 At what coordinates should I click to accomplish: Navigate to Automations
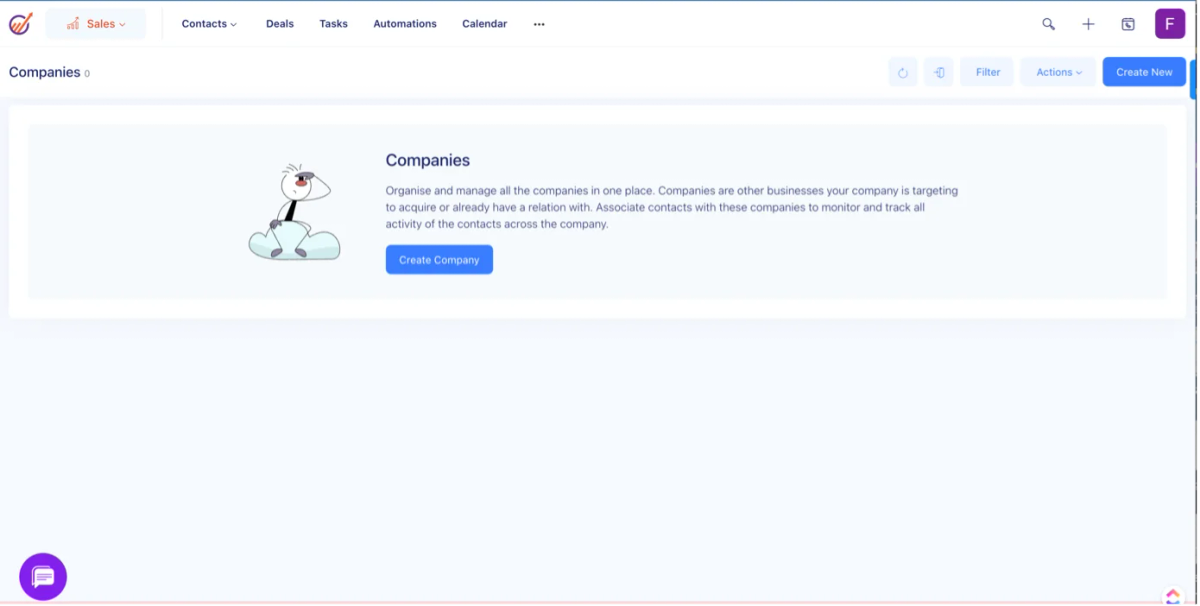pyautogui.click(x=405, y=24)
